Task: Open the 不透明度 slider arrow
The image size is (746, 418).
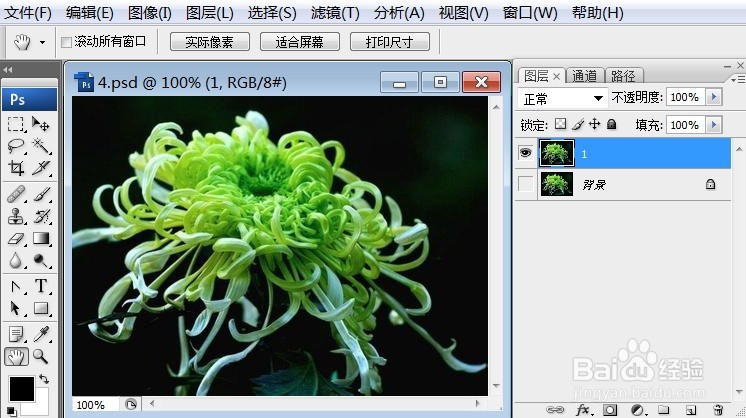Action: [714, 97]
